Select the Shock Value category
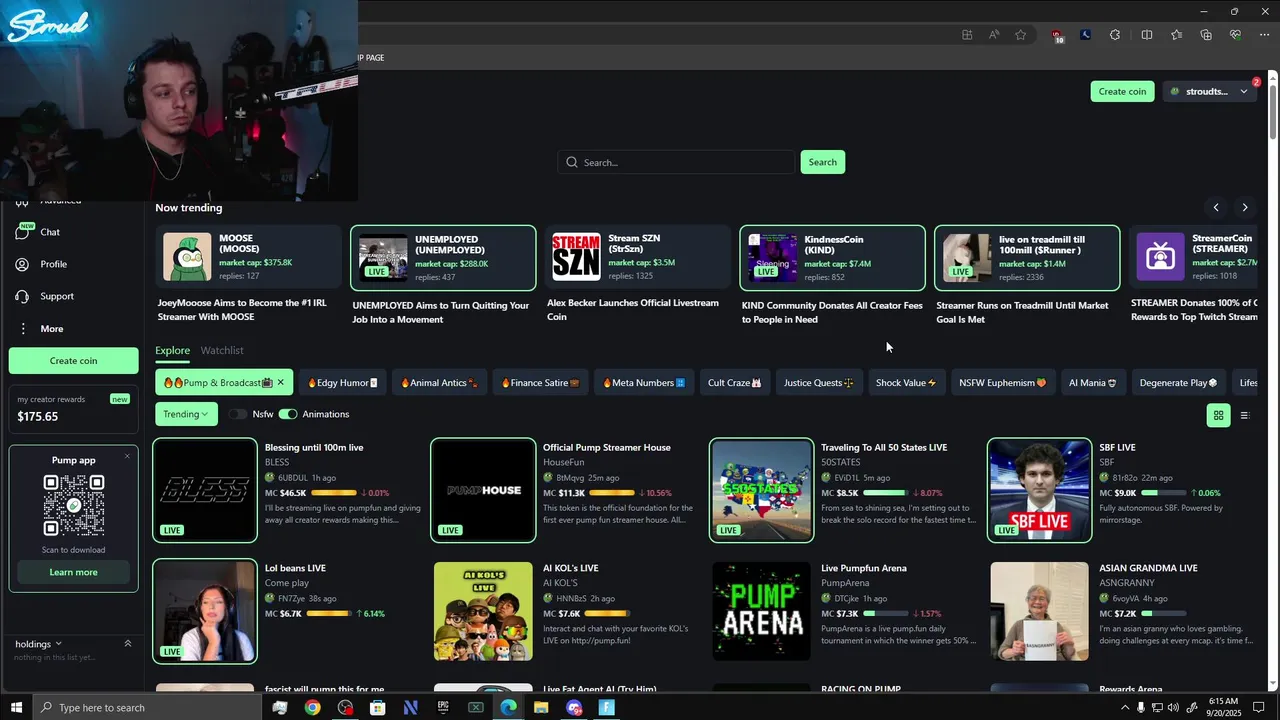 (906, 382)
